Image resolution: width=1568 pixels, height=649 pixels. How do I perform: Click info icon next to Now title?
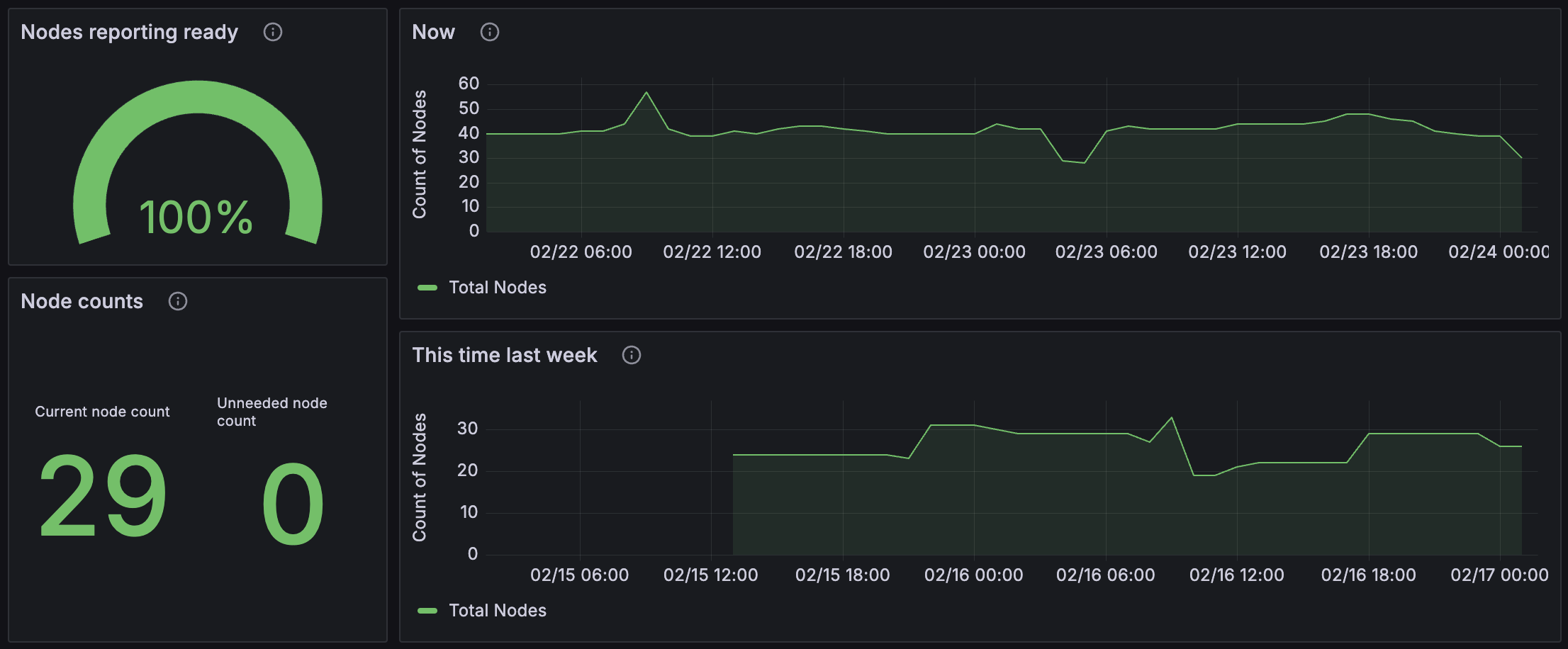tap(490, 32)
